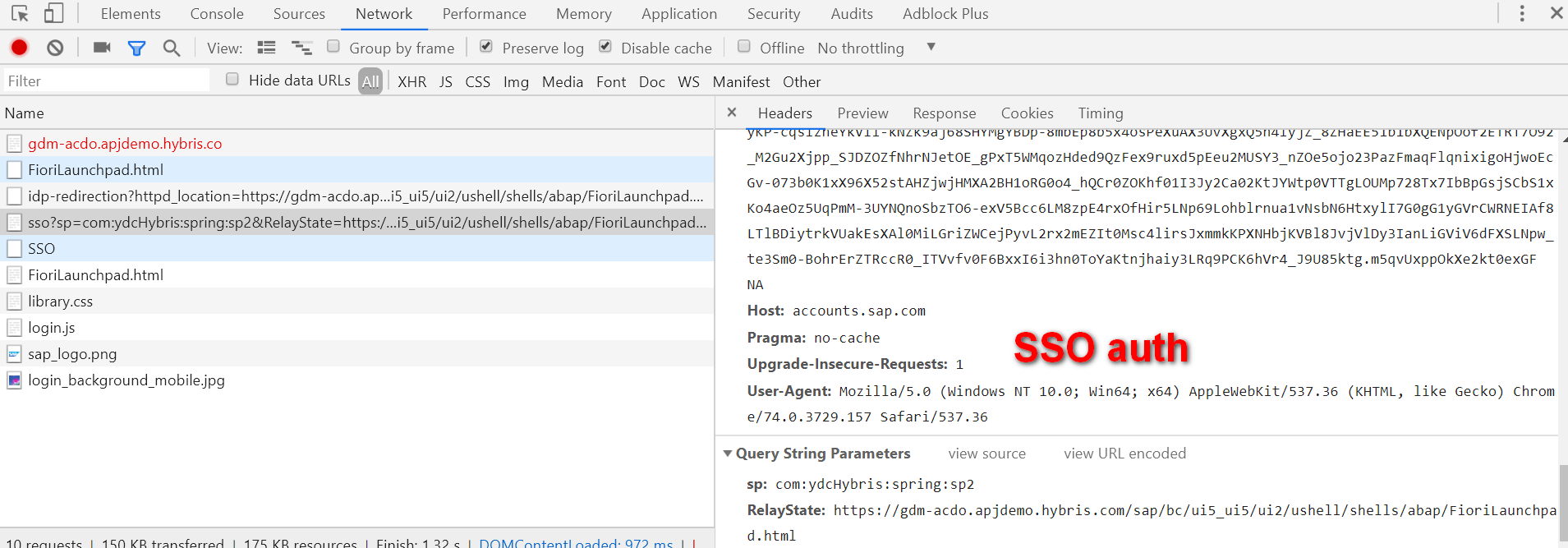The width and height of the screenshot is (1568, 548).
Task: Open the Adblock Plus tab
Action: pyautogui.click(x=945, y=14)
